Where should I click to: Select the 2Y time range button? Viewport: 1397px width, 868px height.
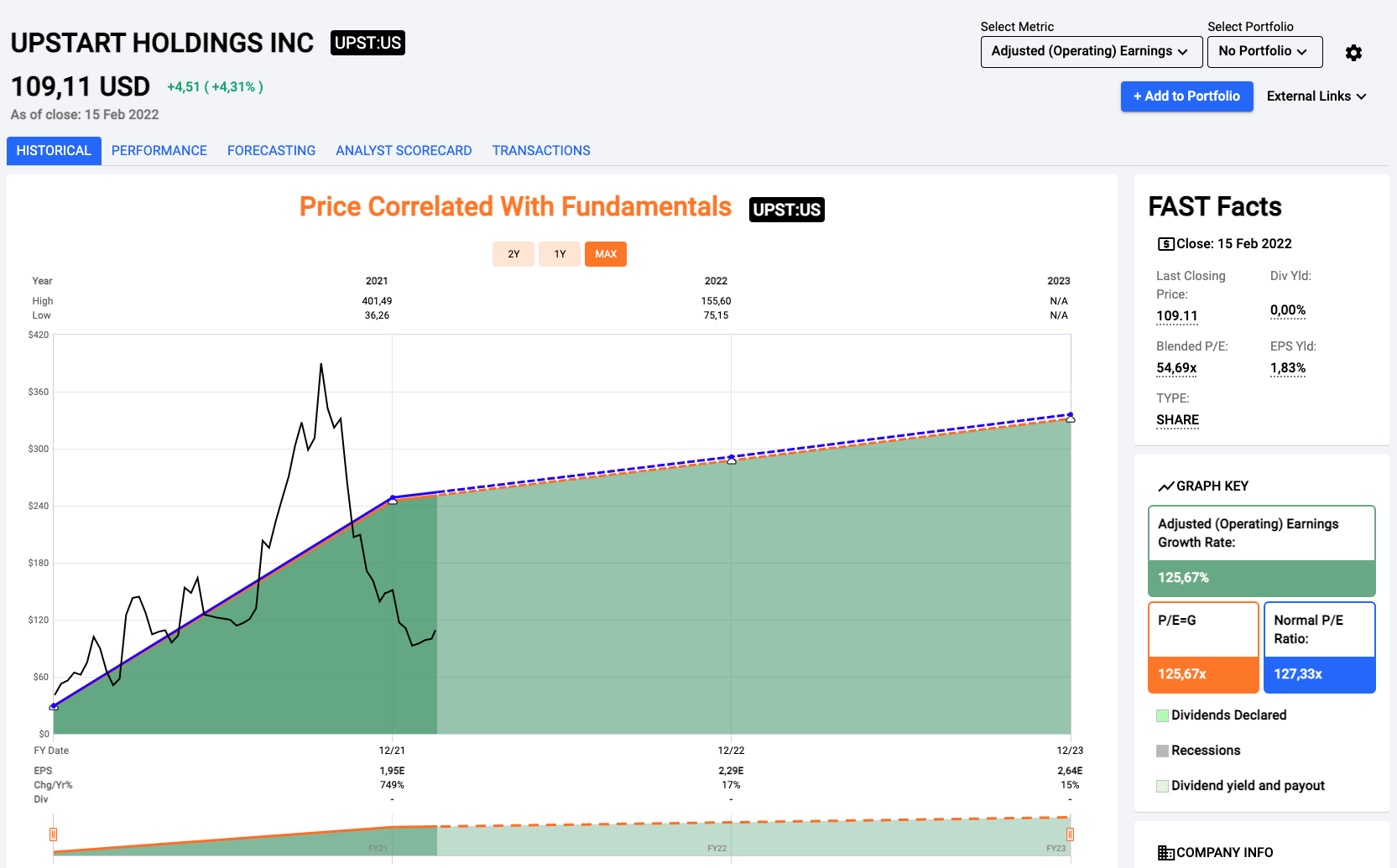(513, 254)
